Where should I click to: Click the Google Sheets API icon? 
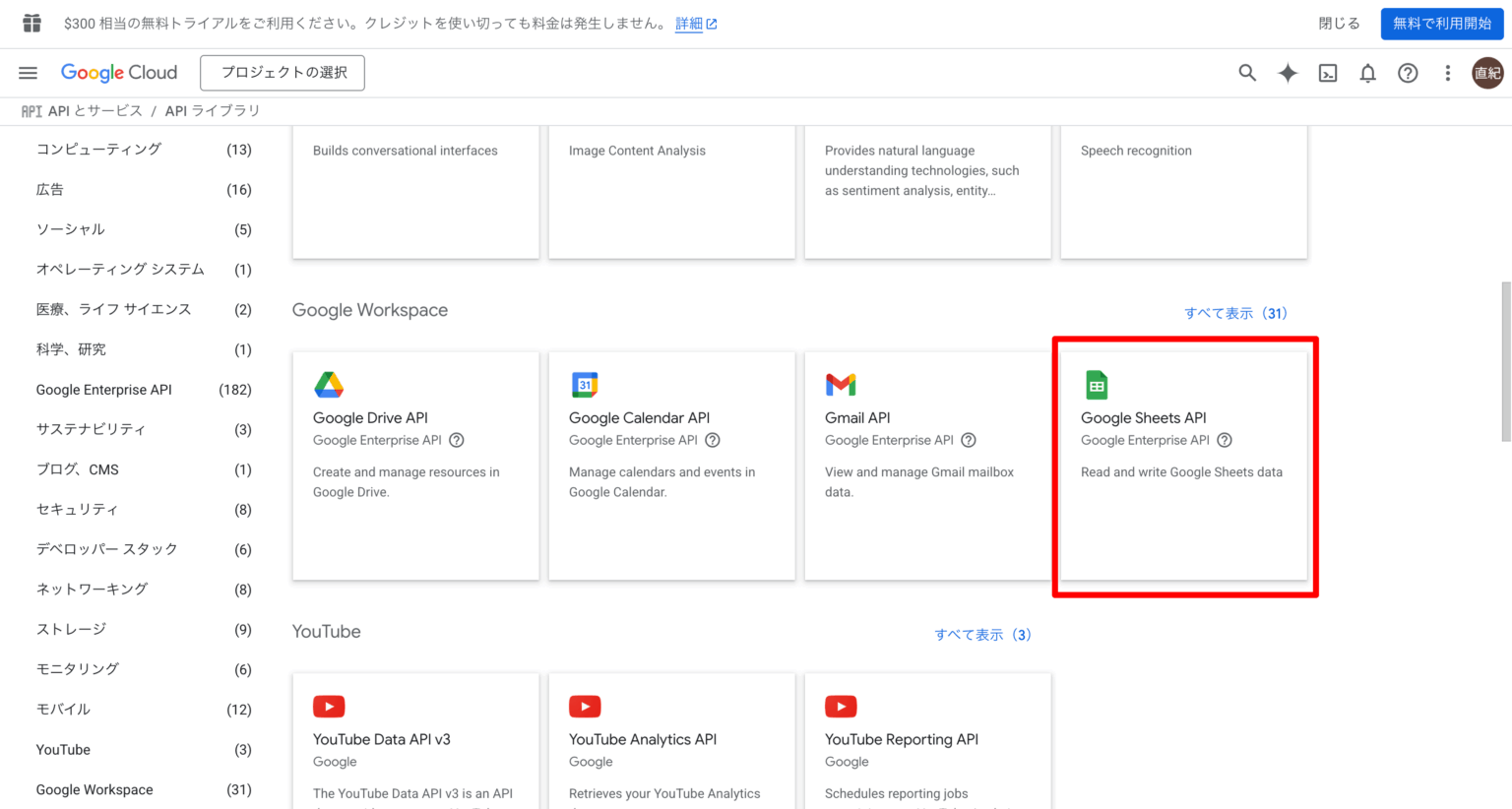point(1097,384)
